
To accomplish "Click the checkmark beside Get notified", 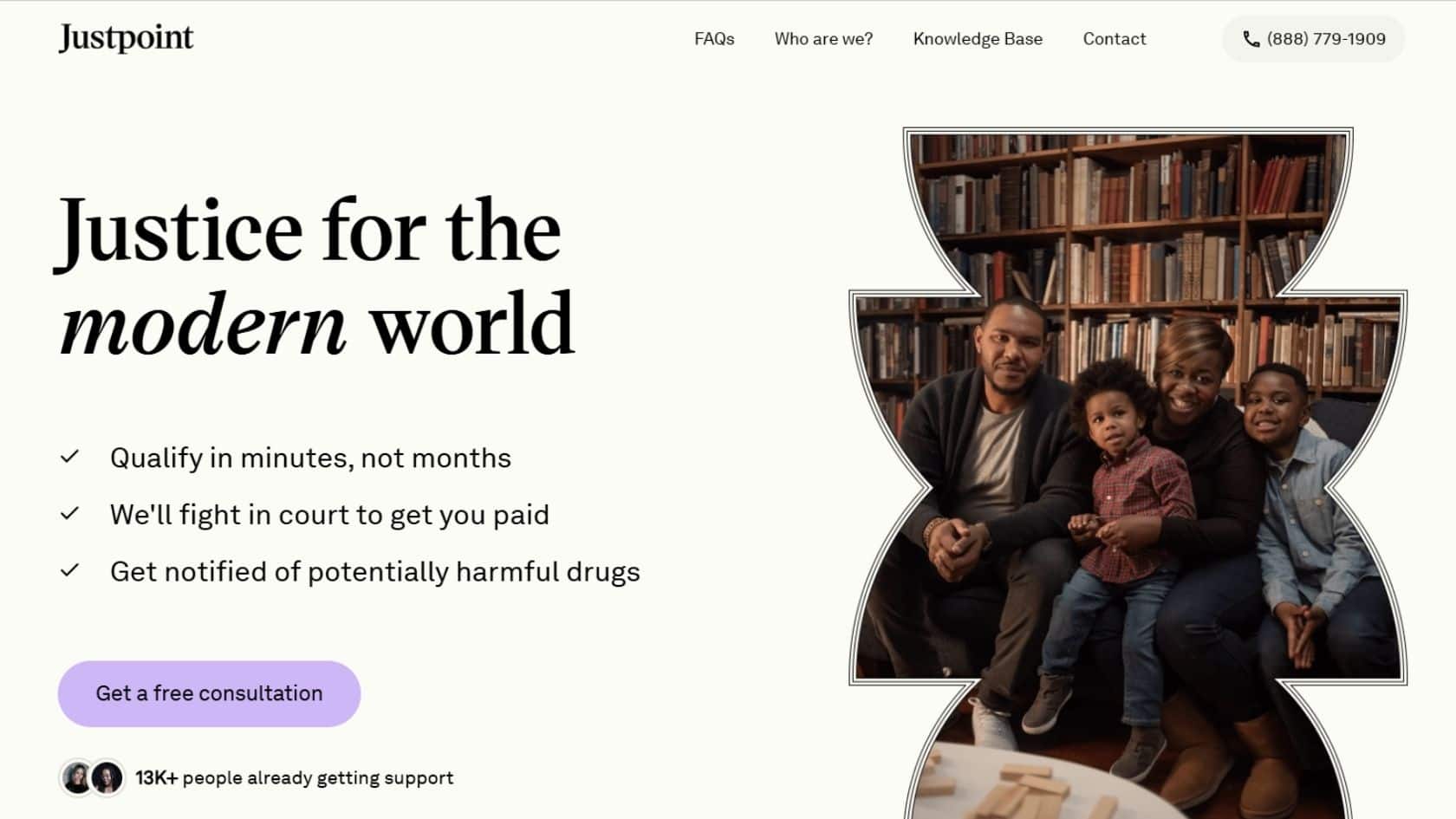I will pyautogui.click(x=70, y=570).
